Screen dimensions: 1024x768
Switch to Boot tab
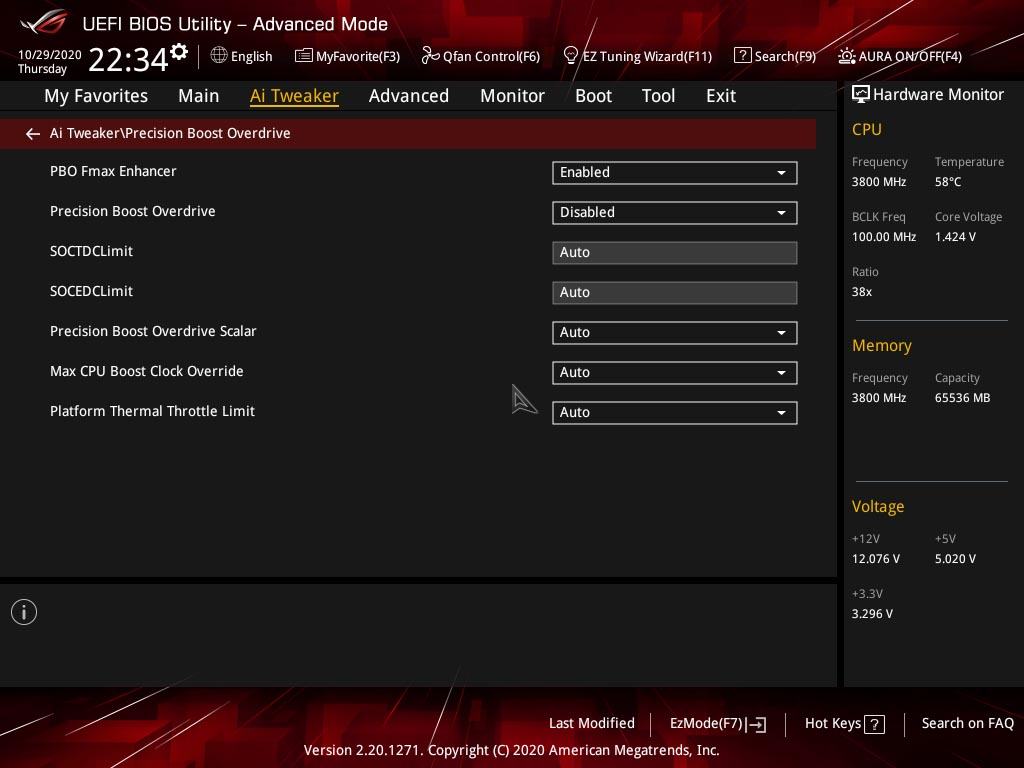coord(594,96)
